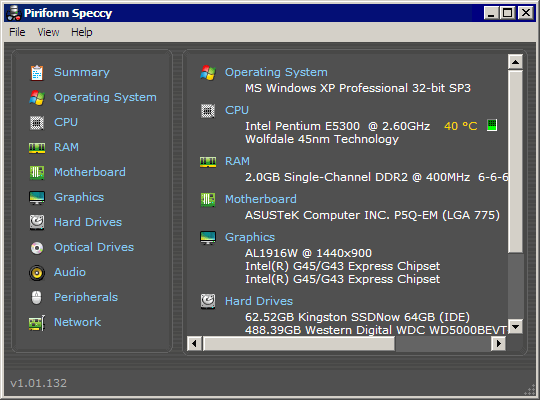Screen dimensions: 540x400
Task: Click the Hard Drives disk icon in sidebar
Action: [x=37, y=223]
